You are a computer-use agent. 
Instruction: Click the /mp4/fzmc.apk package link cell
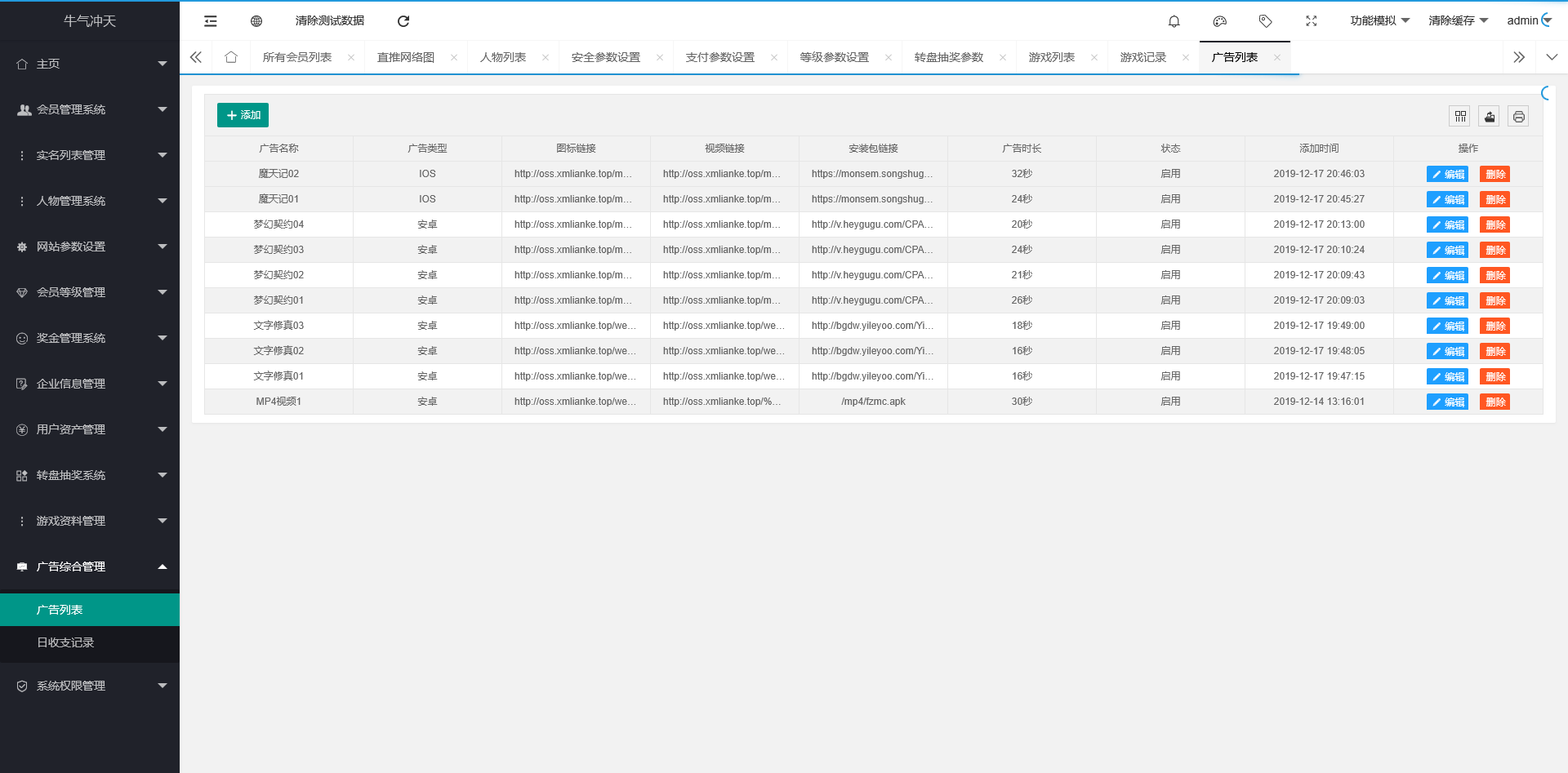[x=873, y=402]
